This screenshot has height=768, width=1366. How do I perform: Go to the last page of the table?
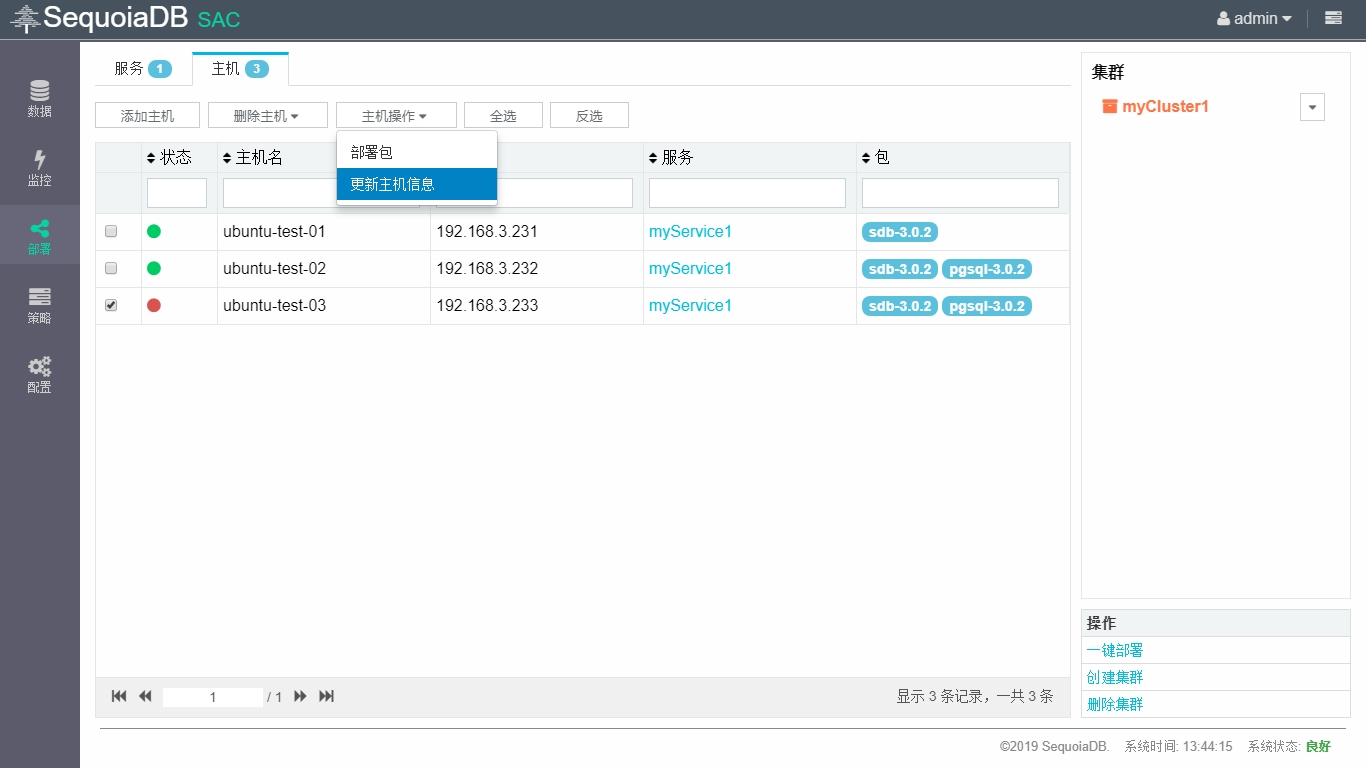click(x=326, y=696)
